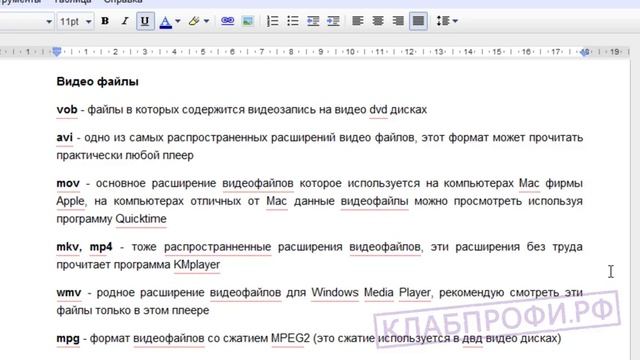The image size is (640, 360).
Task: Open line spacing dropdown
Action: (x=447, y=21)
